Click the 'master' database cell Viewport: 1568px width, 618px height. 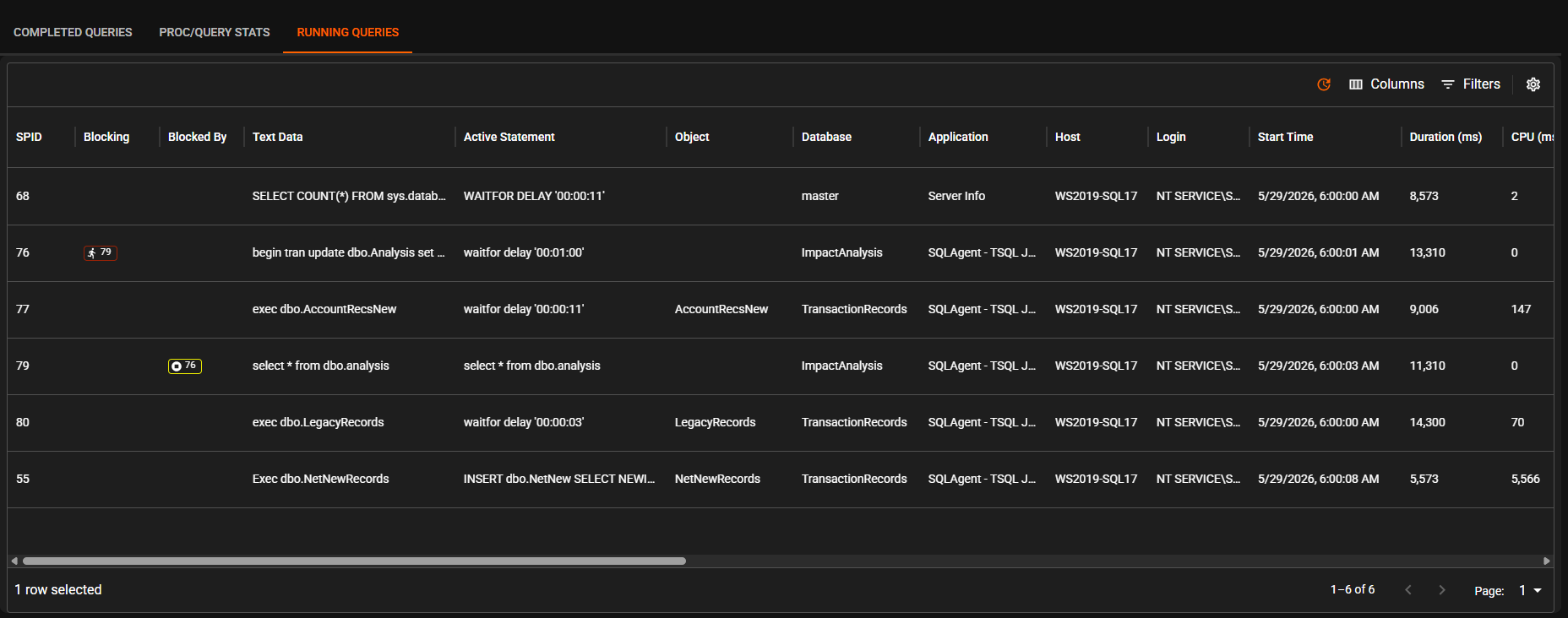(819, 196)
